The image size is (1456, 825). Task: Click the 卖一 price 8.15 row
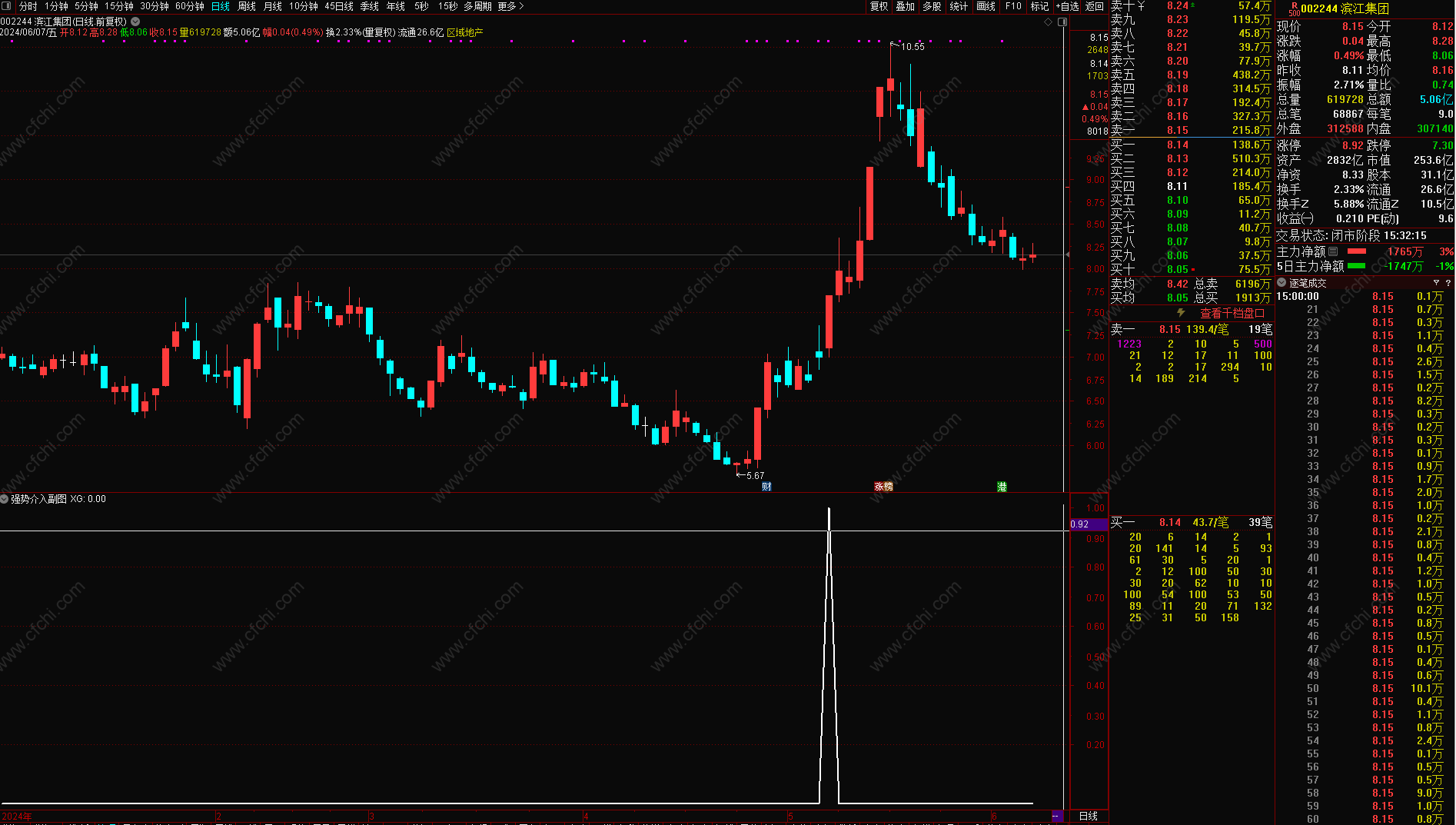(1191, 130)
